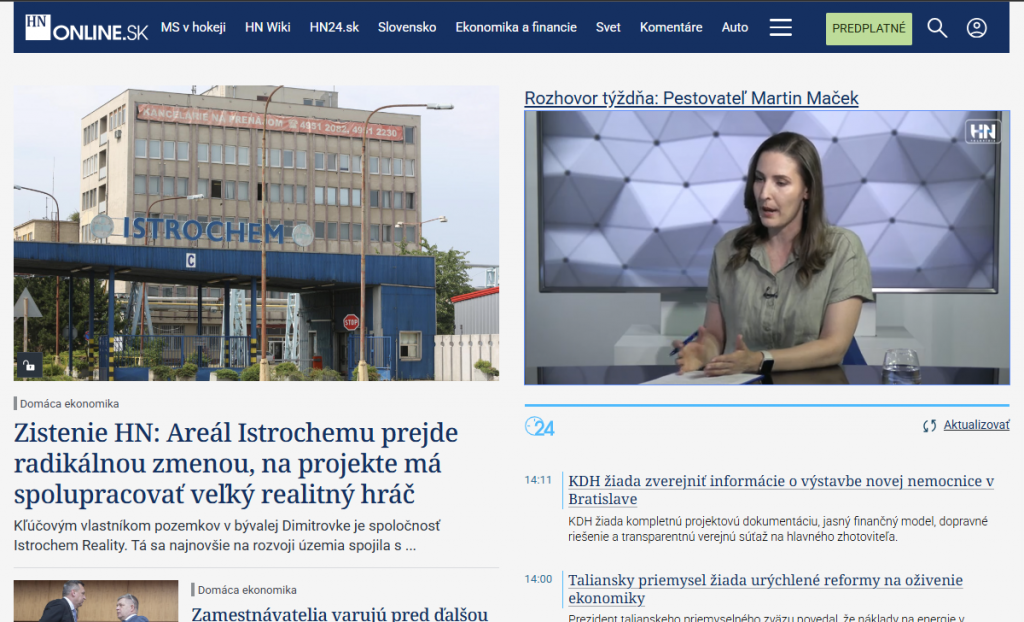Open the hamburger menu icon
This screenshot has height=622, width=1024.
780,27
